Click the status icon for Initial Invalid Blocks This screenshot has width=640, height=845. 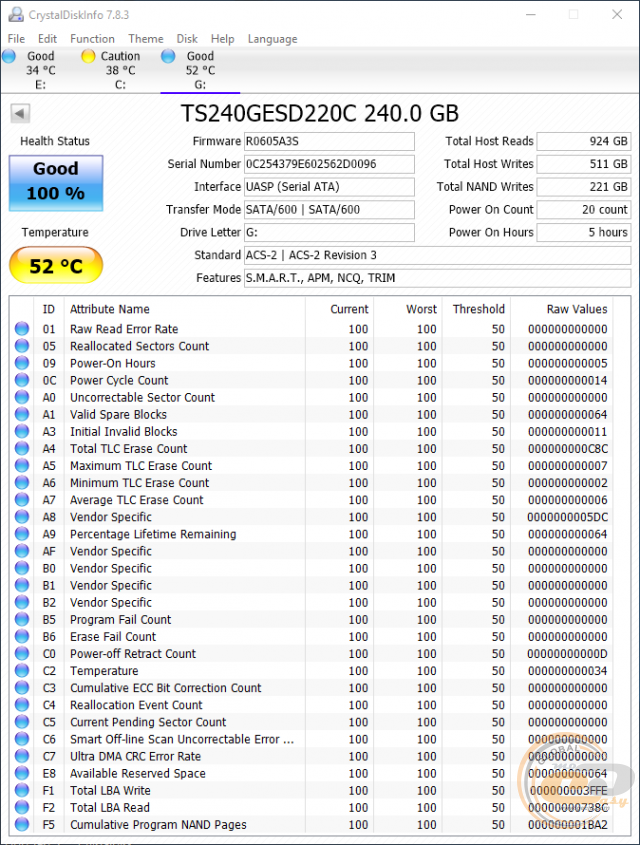click(x=22, y=431)
